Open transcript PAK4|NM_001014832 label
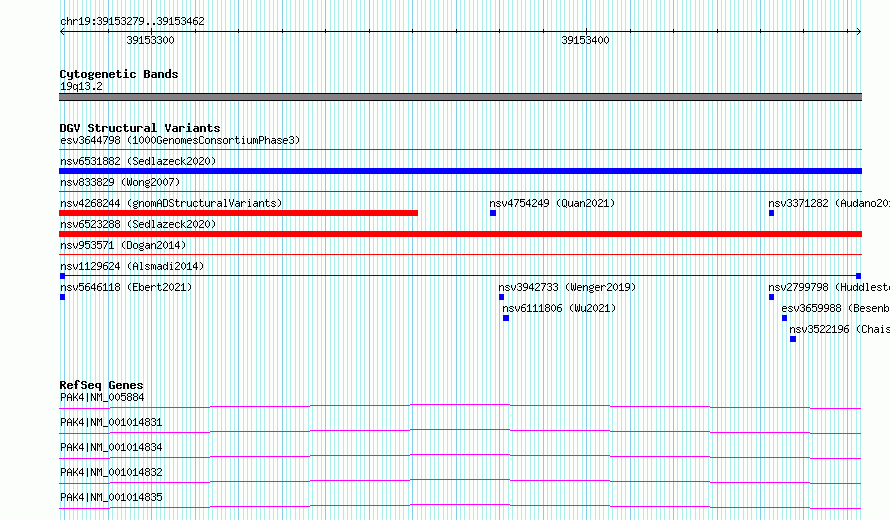 111,472
